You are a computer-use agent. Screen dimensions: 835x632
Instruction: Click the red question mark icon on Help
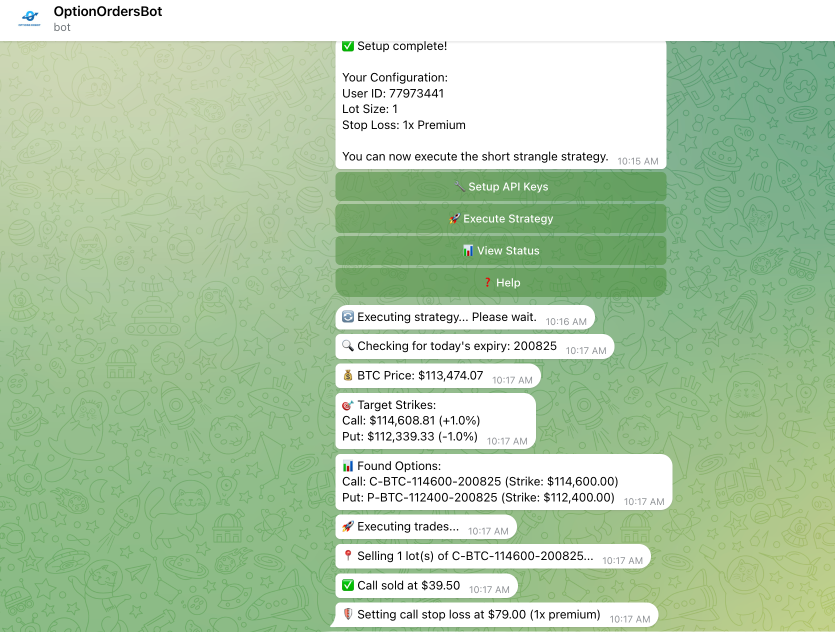[487, 282]
